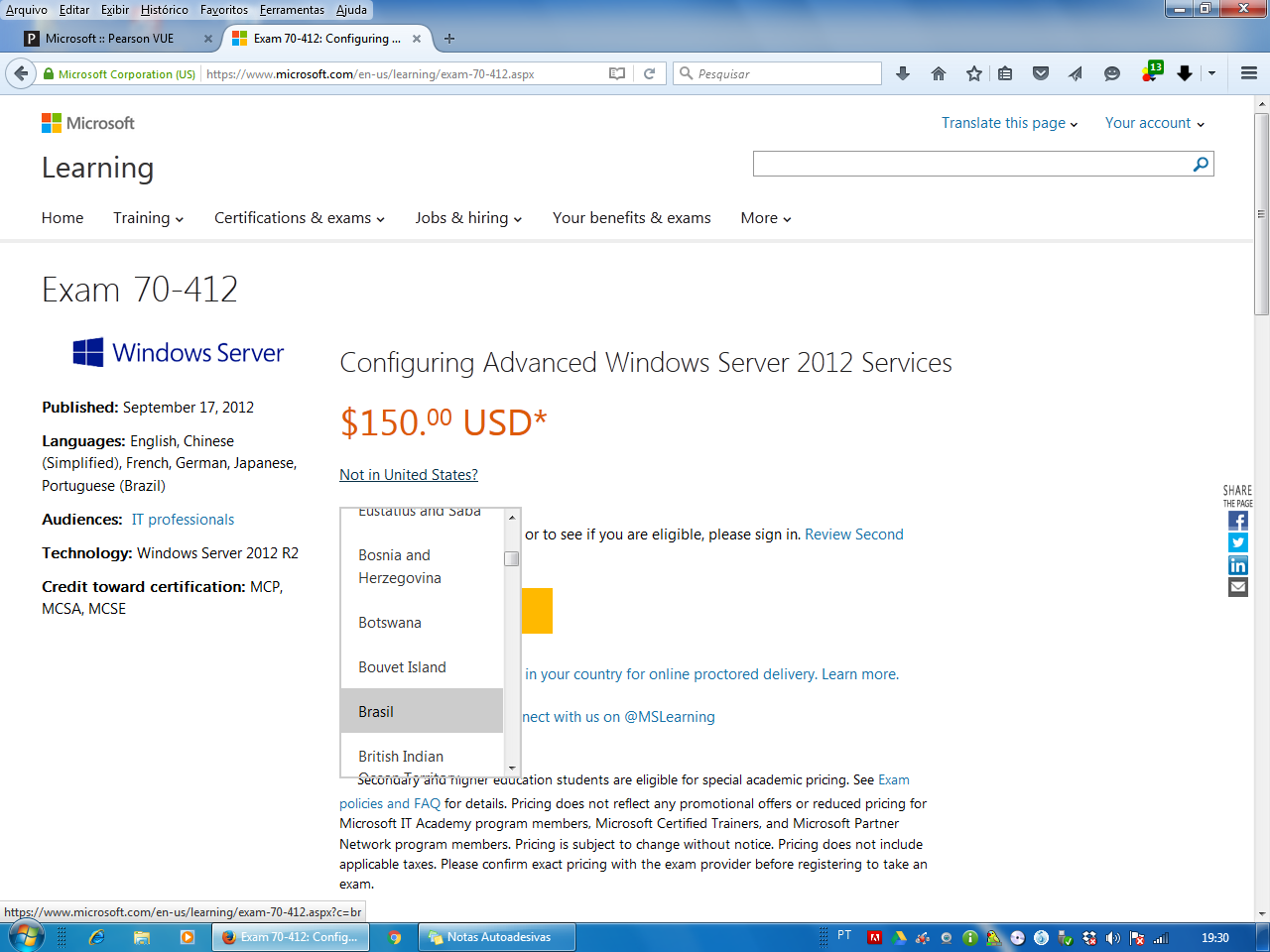Click the Adobe tray icon
The image size is (1270, 952).
[x=875, y=938]
